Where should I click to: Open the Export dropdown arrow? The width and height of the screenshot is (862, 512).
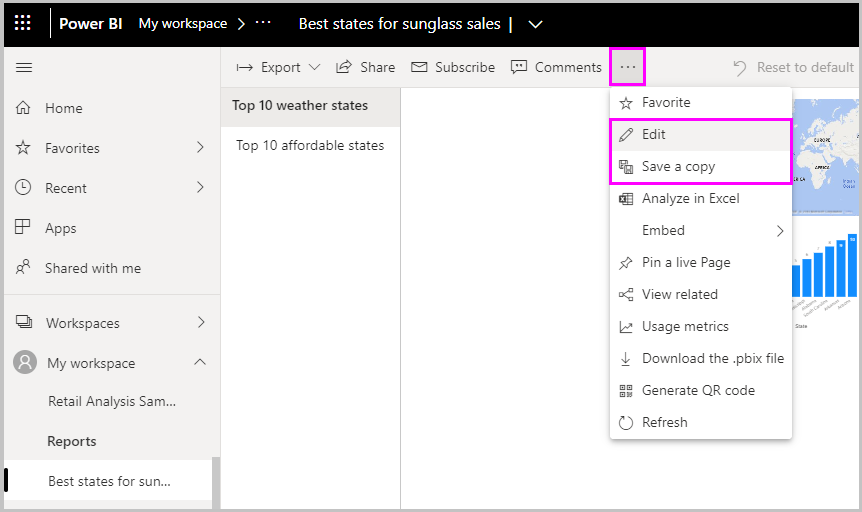click(x=314, y=67)
